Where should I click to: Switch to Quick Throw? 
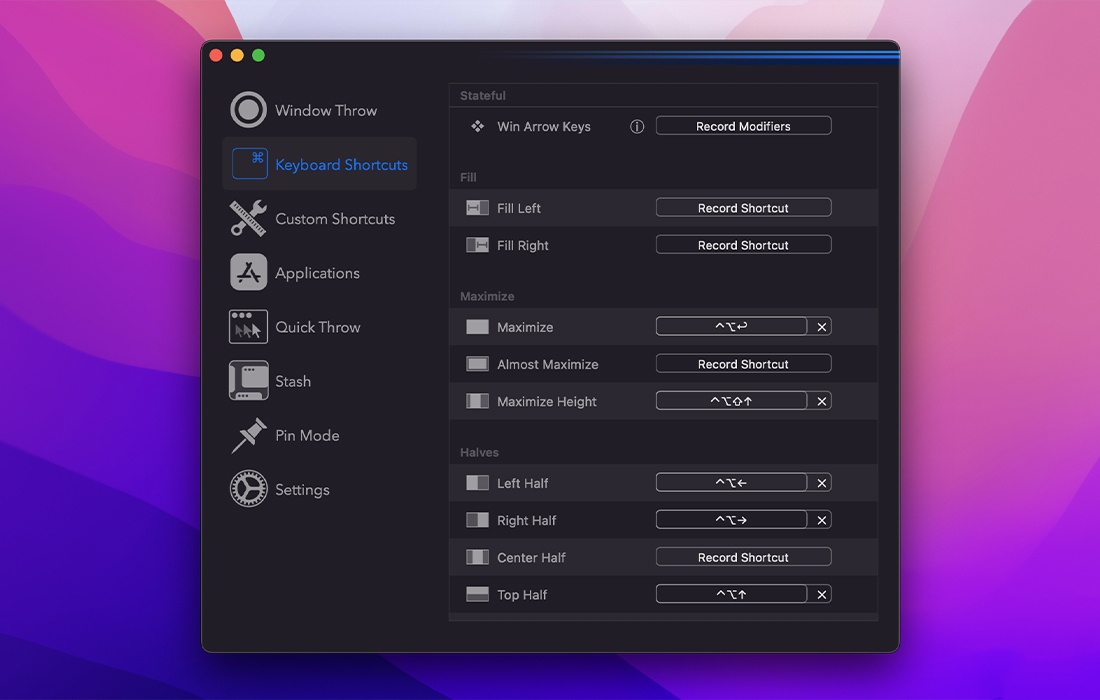pos(317,327)
